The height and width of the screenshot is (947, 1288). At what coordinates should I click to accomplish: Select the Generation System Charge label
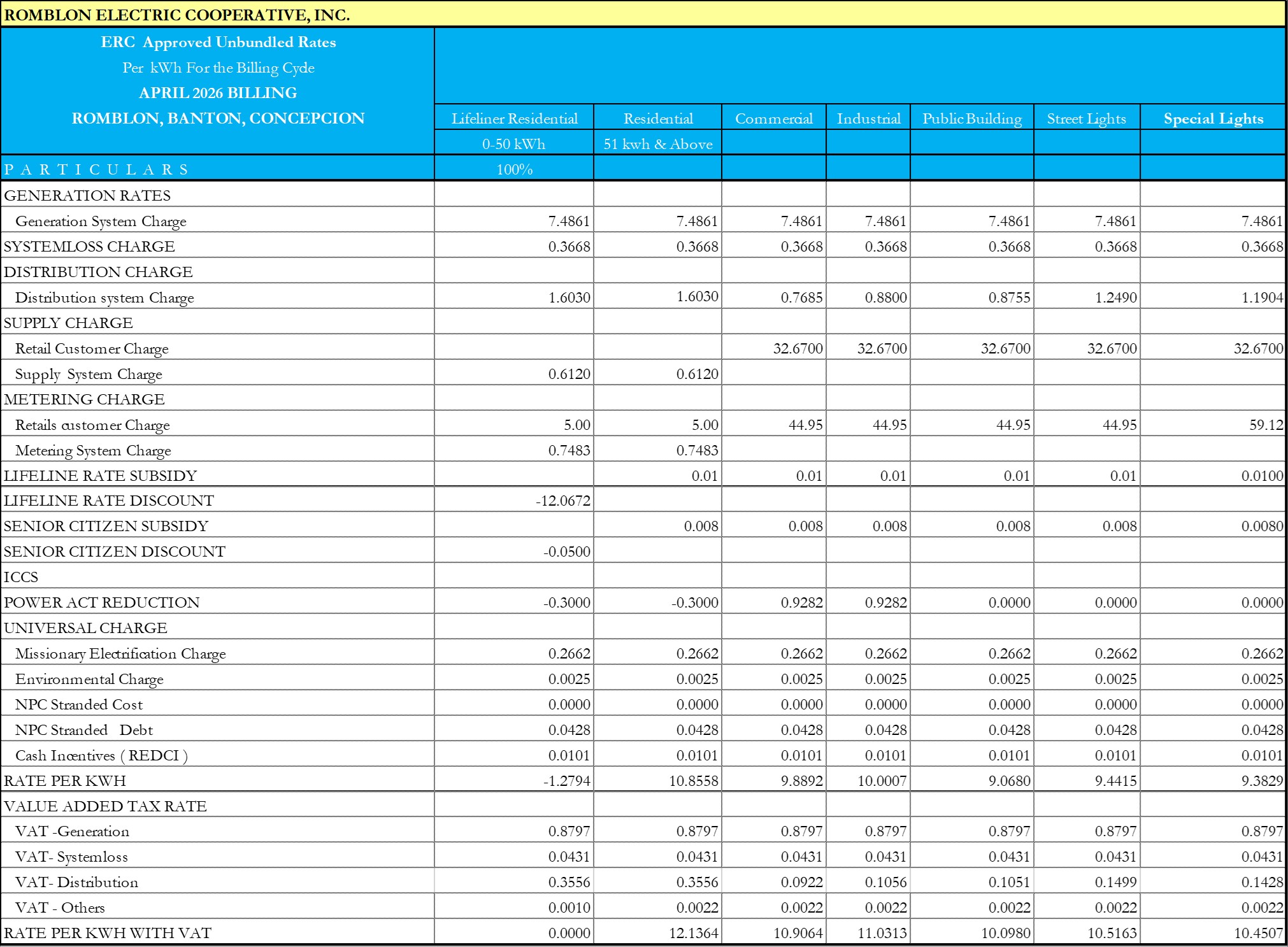coord(101,221)
